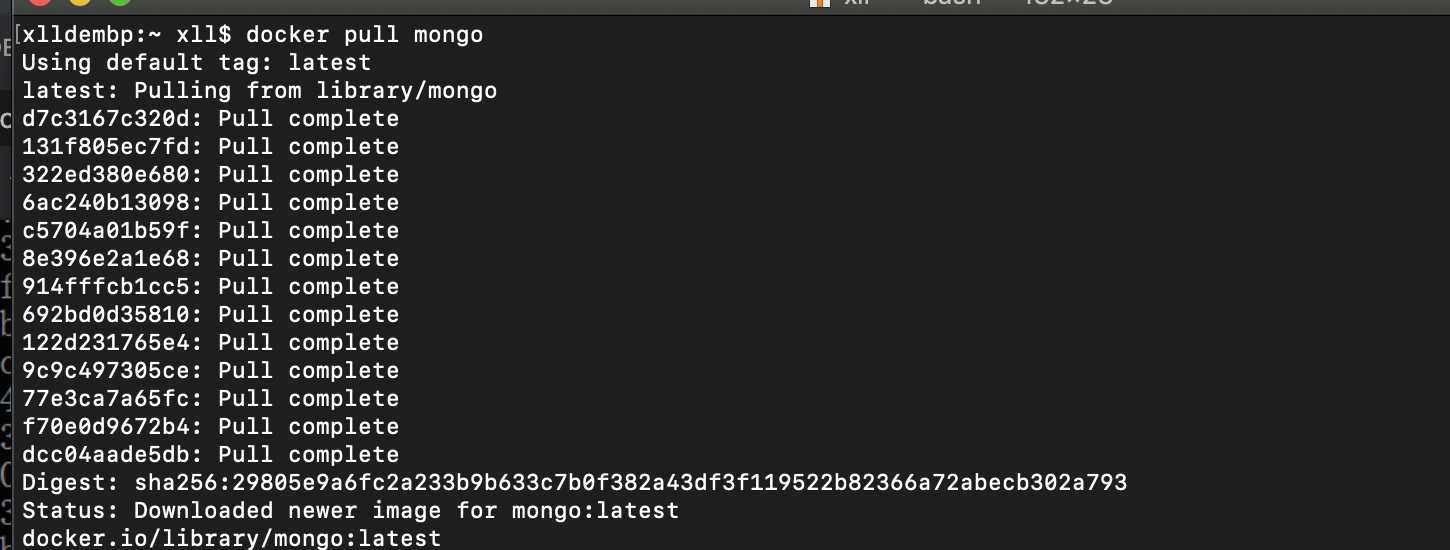Click the green zoom window button
This screenshot has width=1450, height=550.
[x=120, y=2]
